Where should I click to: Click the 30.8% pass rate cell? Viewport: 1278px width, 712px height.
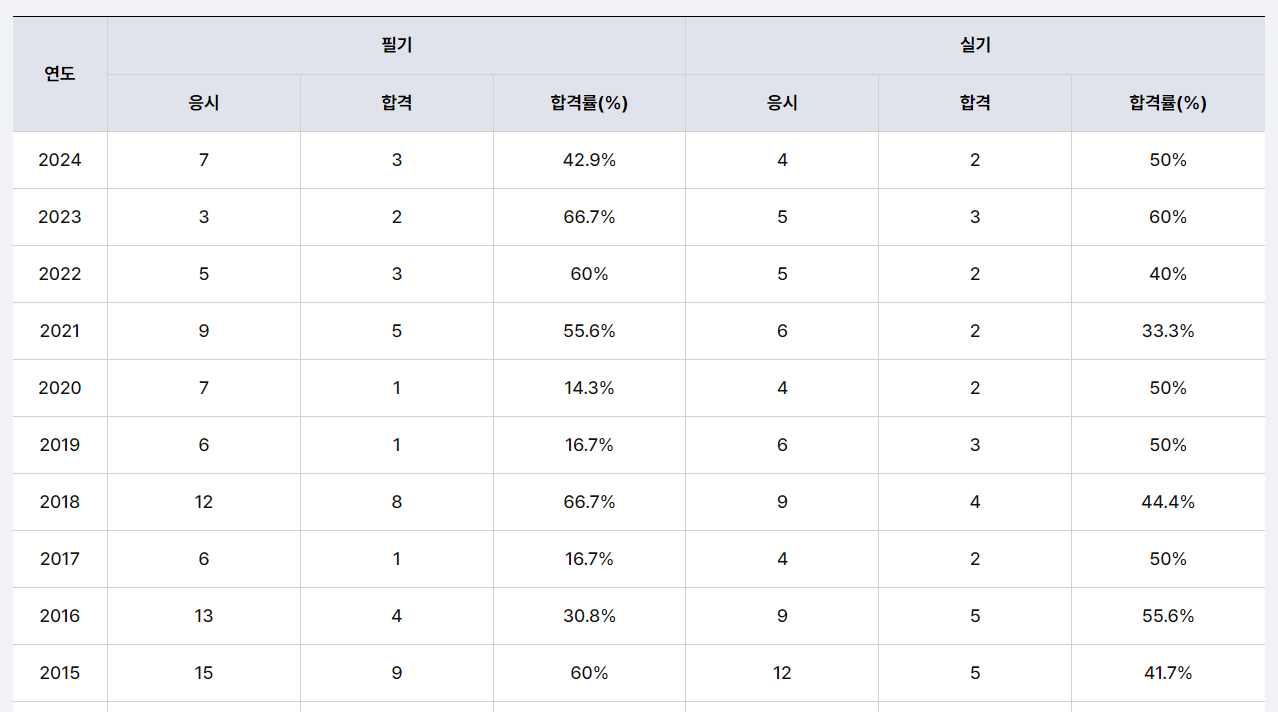589,616
